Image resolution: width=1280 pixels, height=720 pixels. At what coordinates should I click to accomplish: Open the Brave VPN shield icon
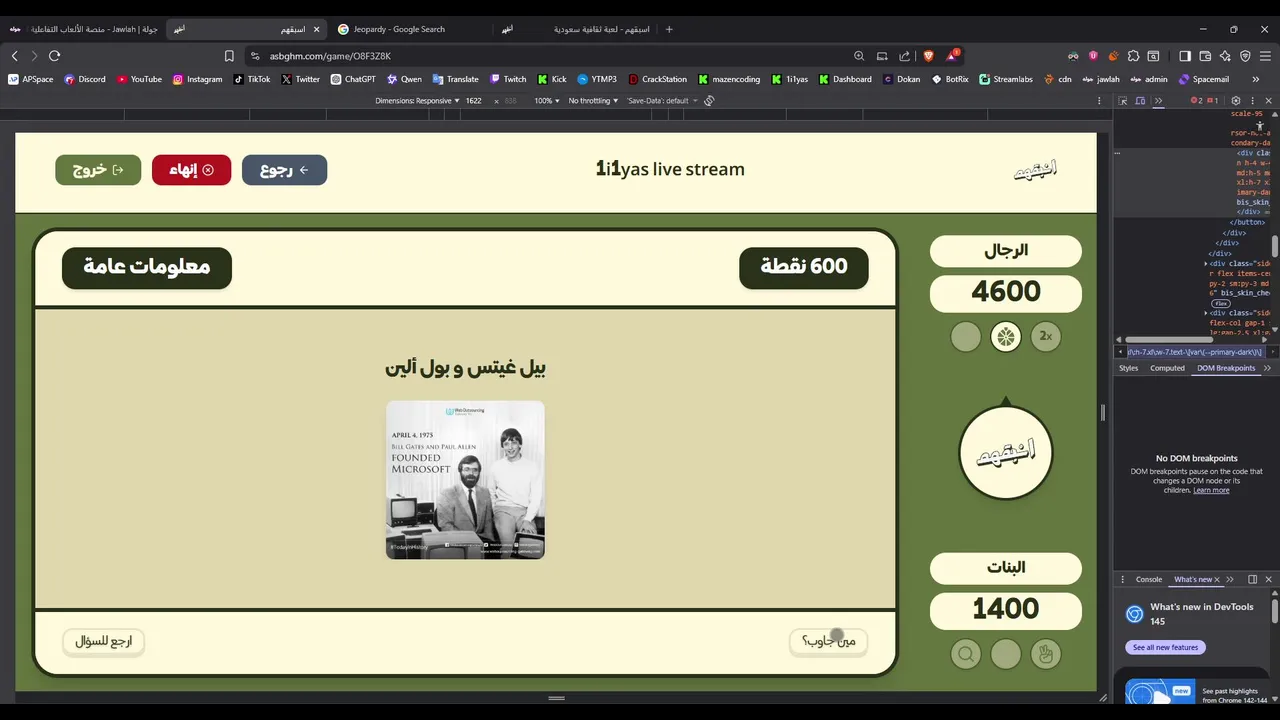(x=1245, y=56)
